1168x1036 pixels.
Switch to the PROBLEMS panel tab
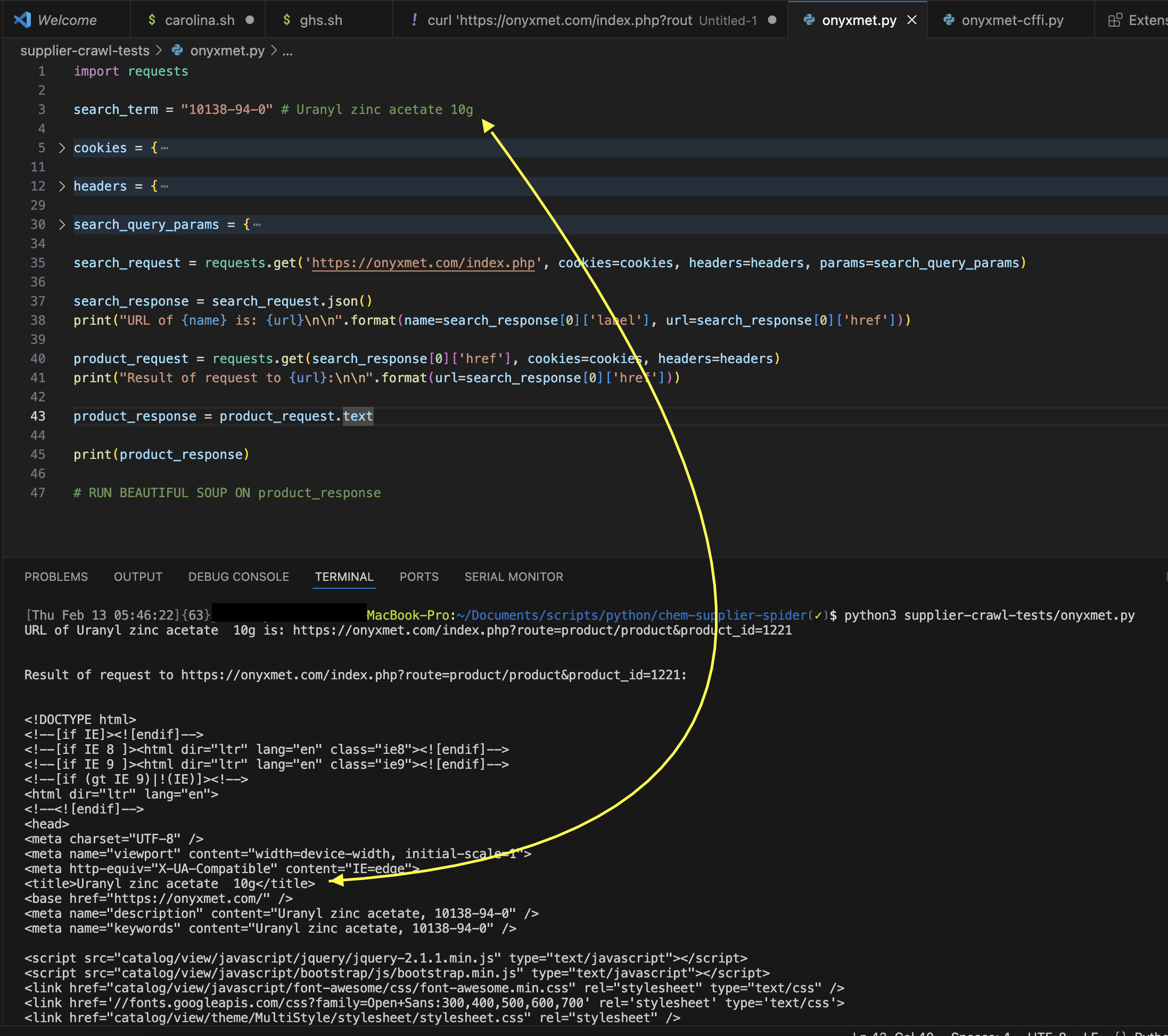point(56,577)
